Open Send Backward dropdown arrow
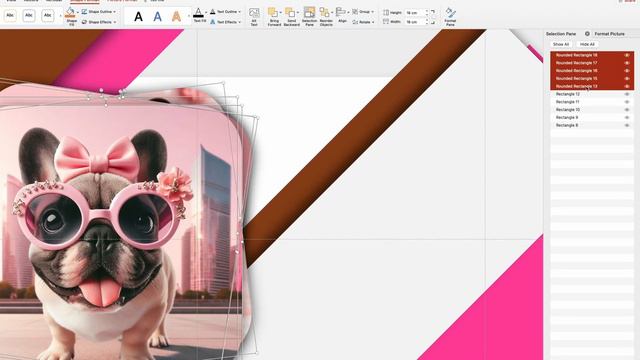 click(x=298, y=13)
